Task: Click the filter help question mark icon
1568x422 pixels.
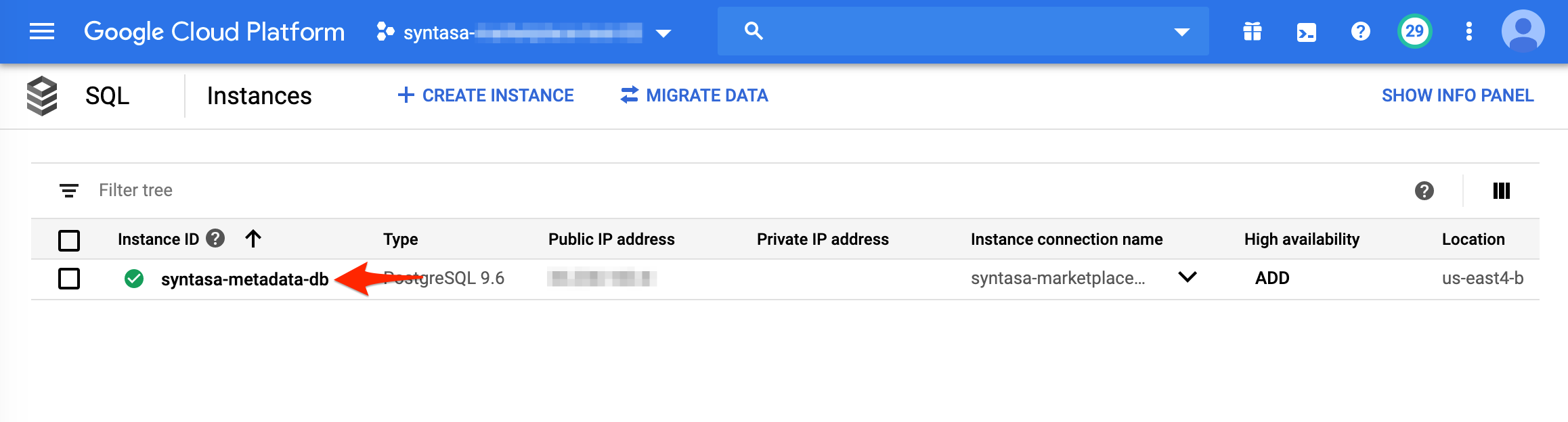Action: (x=1424, y=191)
